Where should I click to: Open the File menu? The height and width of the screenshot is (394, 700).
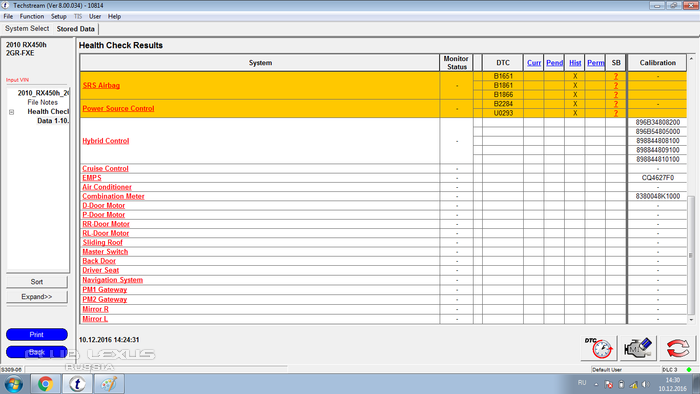(8, 17)
